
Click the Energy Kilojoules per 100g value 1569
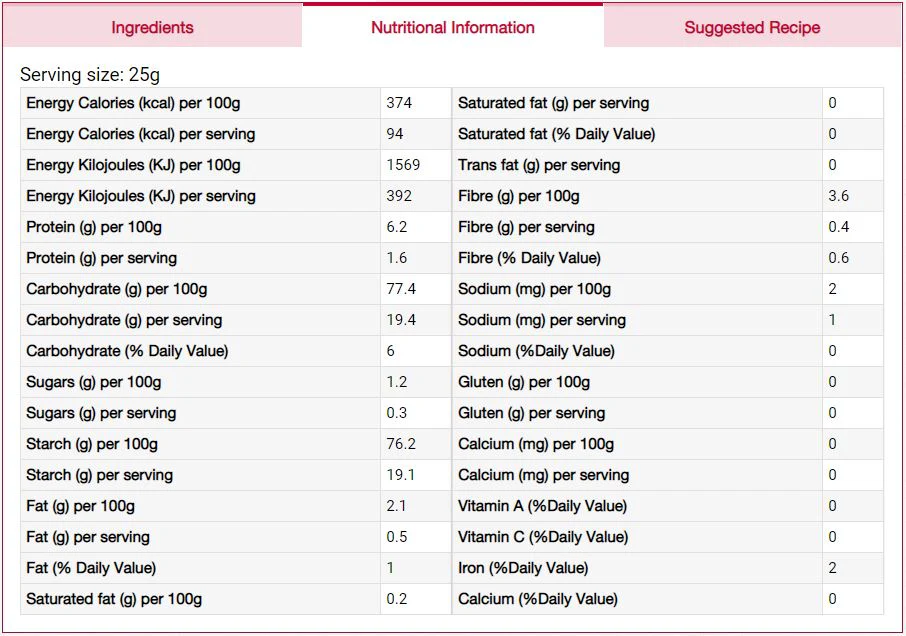403,165
